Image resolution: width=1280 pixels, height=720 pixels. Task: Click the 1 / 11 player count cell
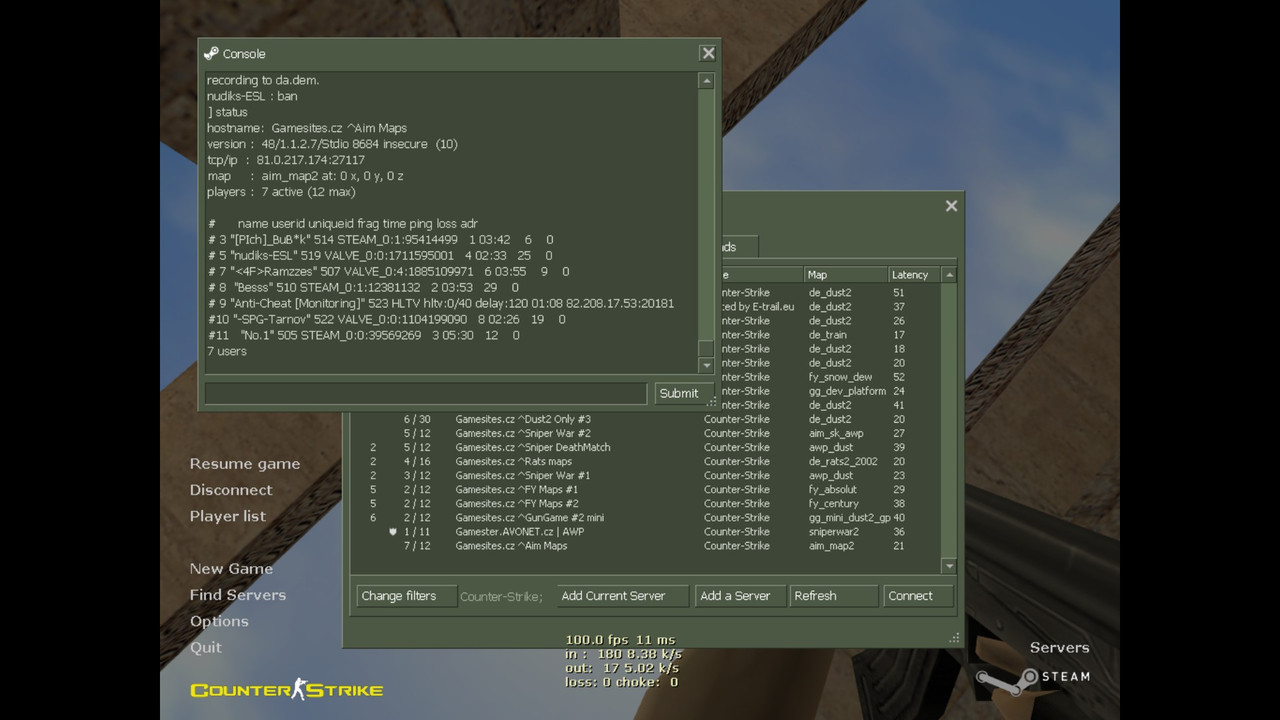pos(417,531)
